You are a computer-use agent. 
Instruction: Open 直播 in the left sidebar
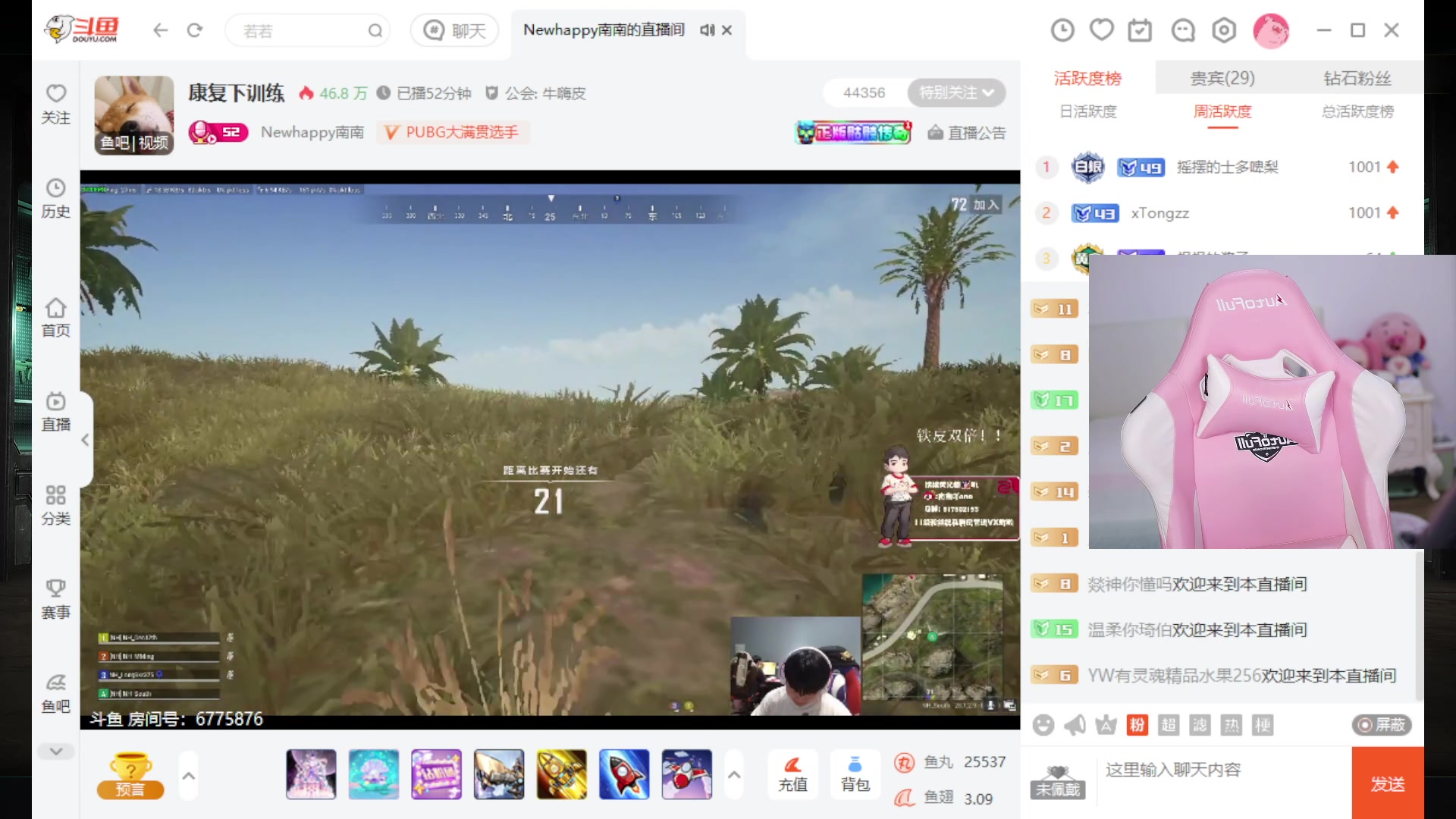[55, 412]
